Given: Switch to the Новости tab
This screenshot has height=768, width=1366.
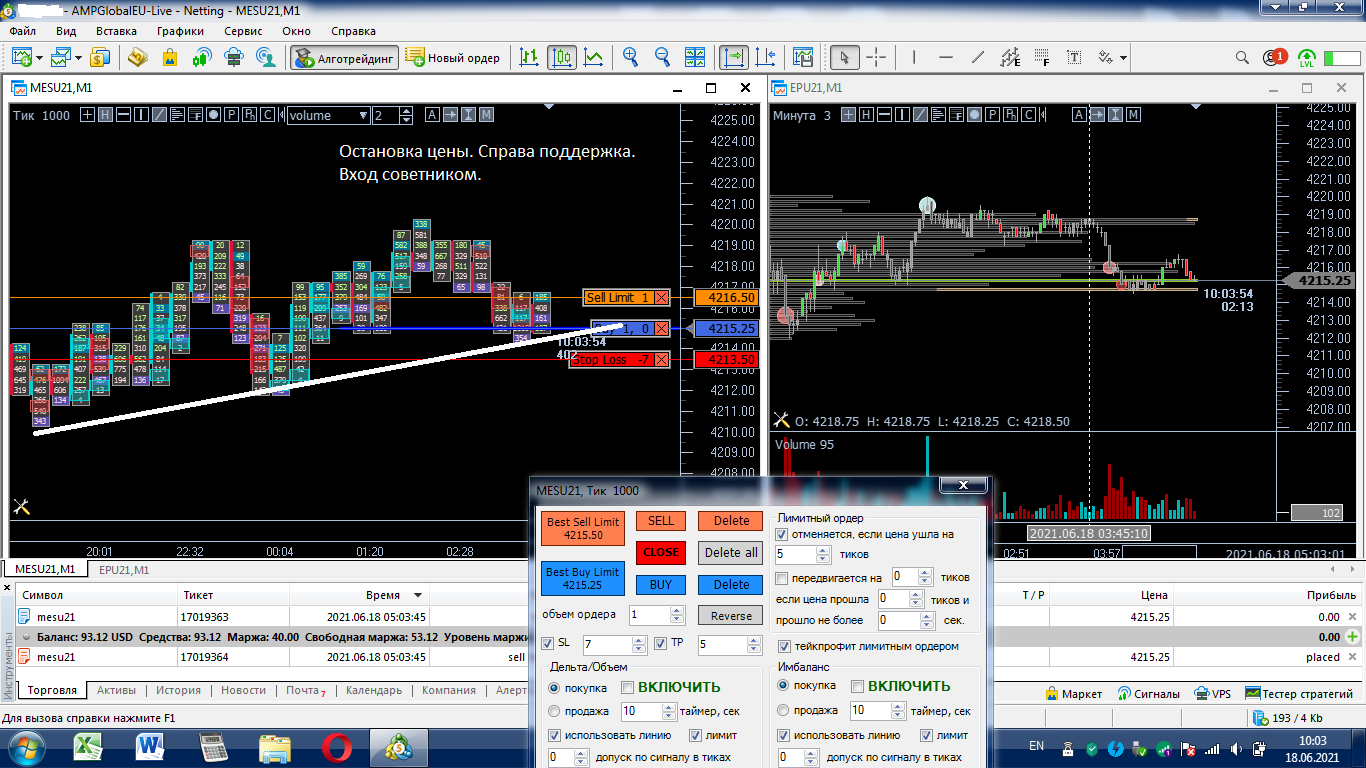Looking at the screenshot, I should coord(244,690).
